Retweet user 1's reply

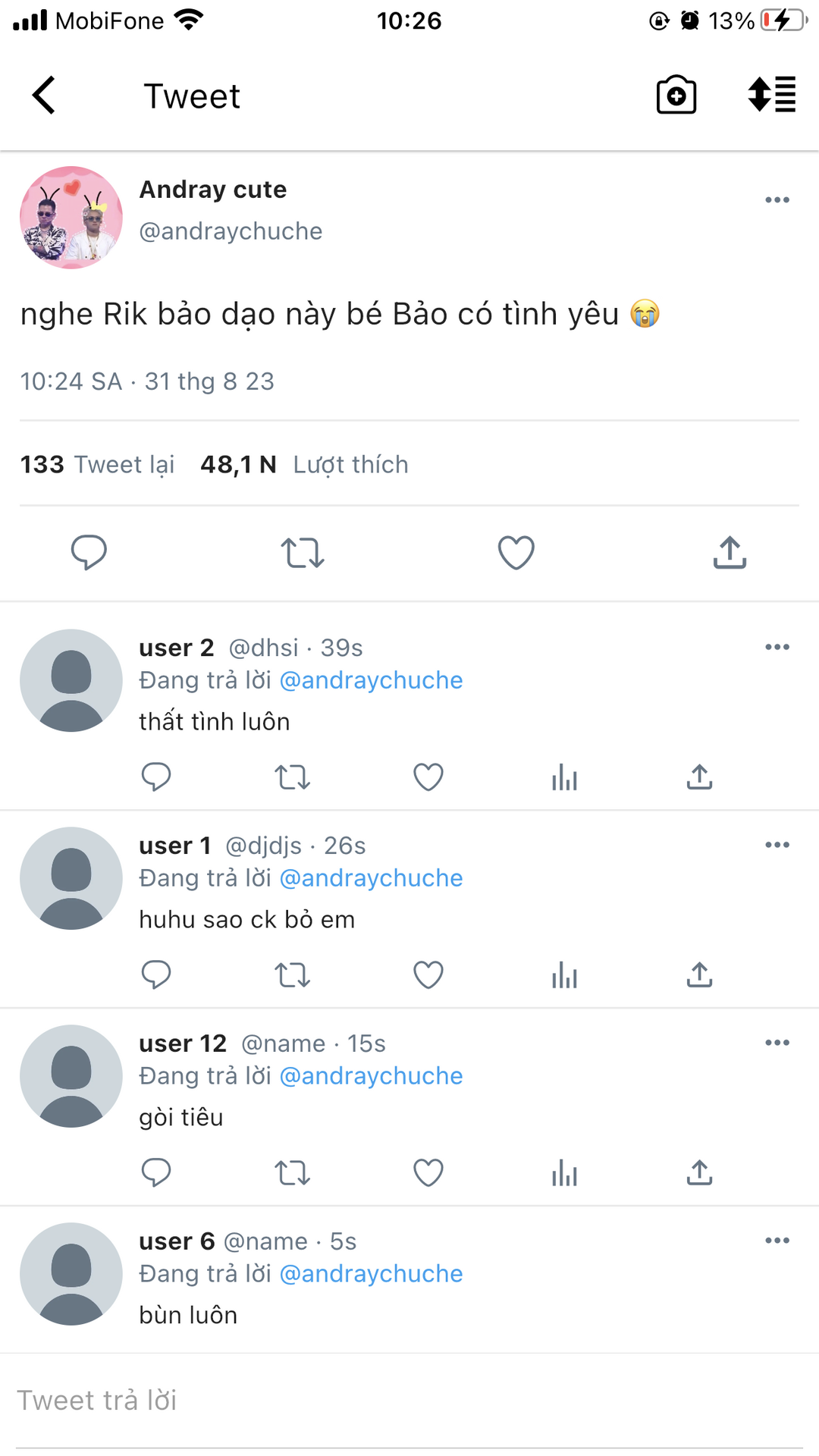(x=292, y=975)
